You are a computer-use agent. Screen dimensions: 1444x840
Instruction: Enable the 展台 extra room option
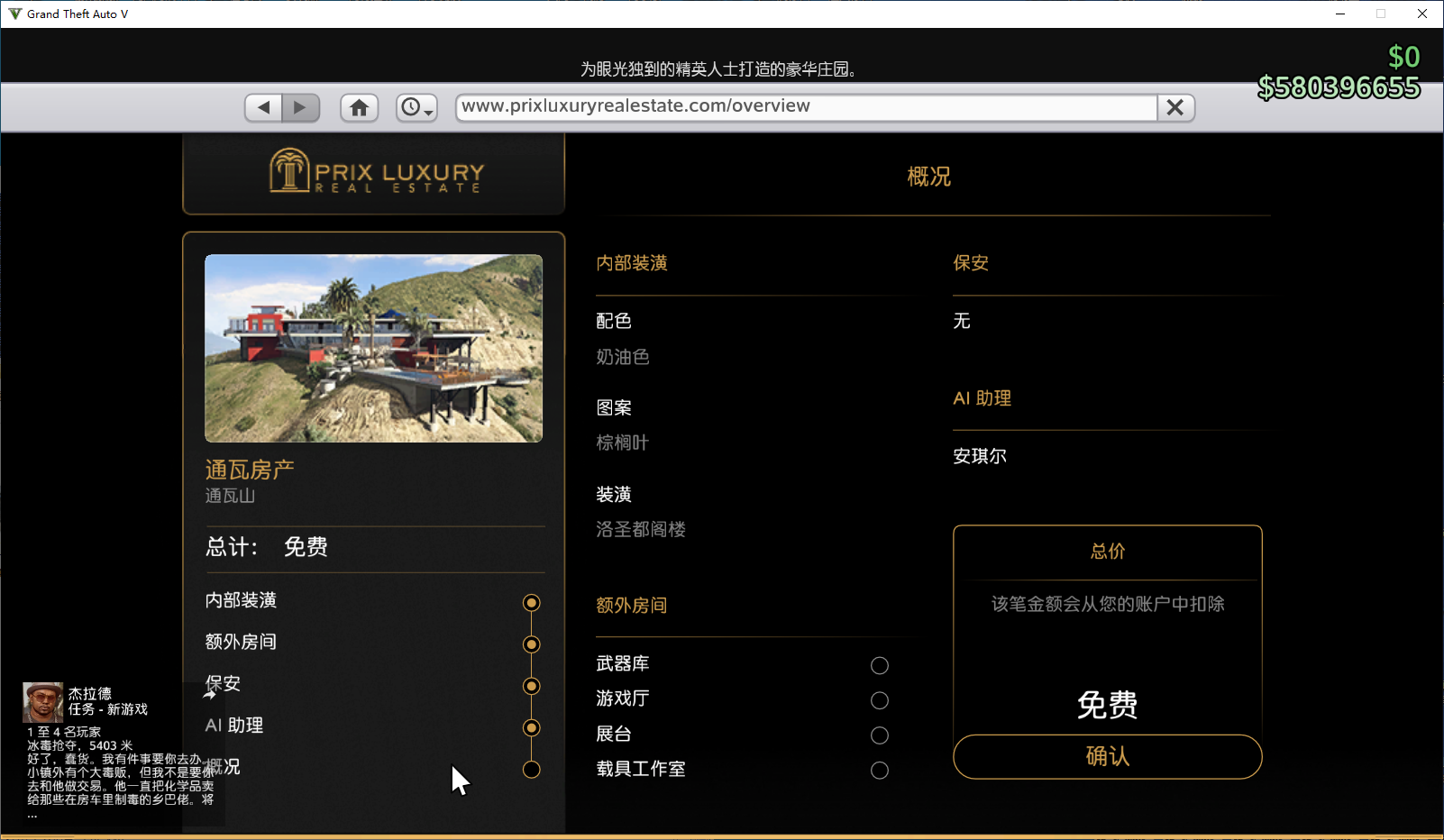point(880,735)
